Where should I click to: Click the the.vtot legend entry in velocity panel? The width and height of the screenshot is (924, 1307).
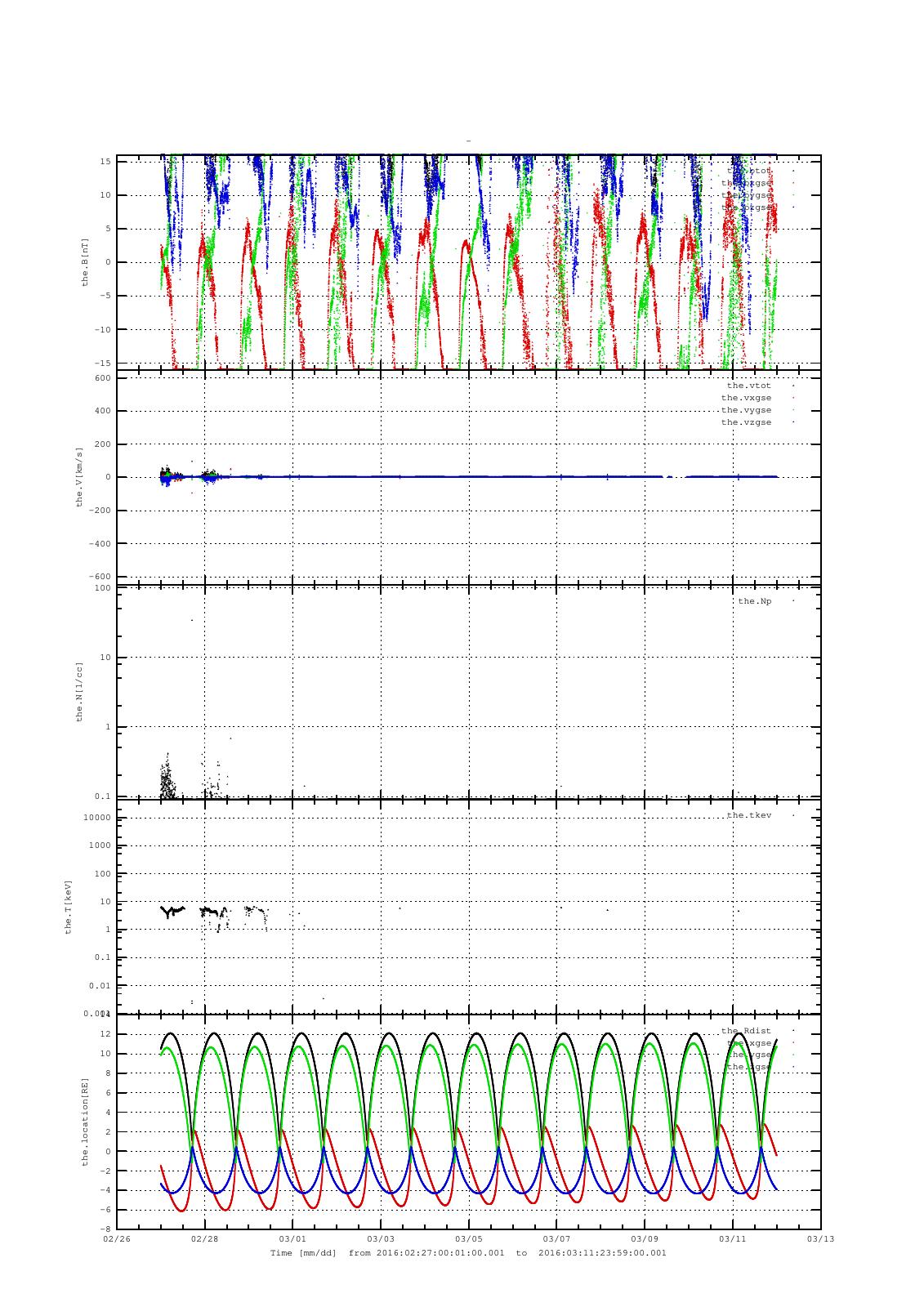[748, 385]
